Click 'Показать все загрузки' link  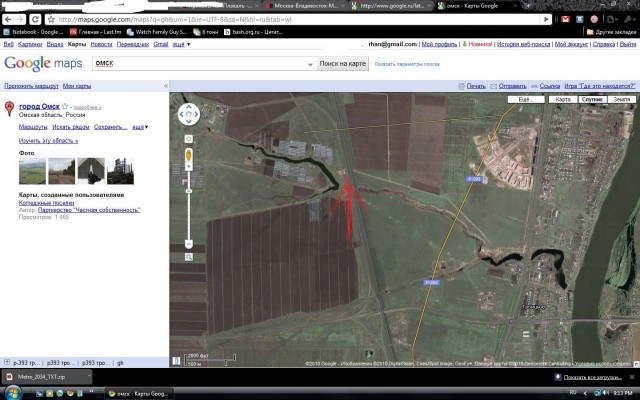point(592,377)
